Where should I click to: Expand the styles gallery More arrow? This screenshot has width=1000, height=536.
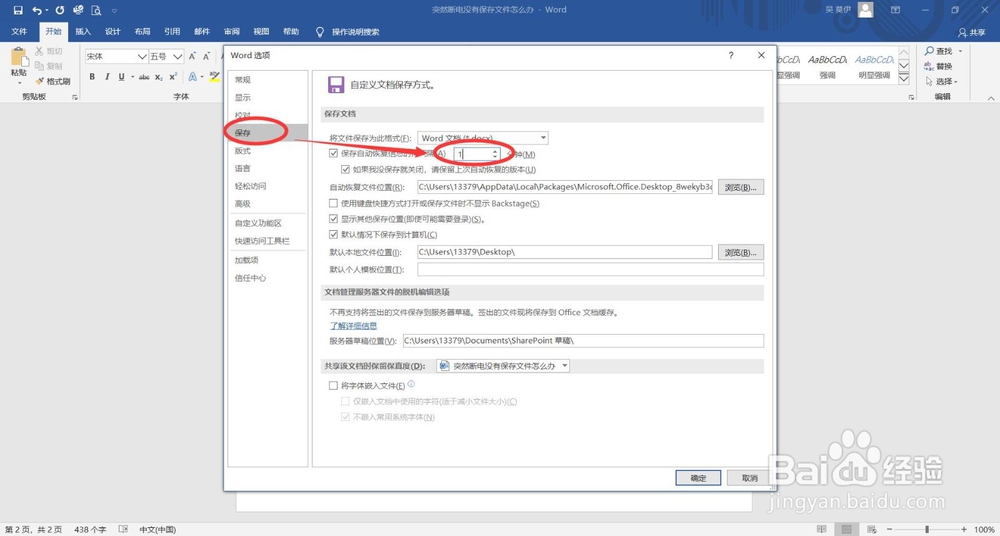[x=904, y=79]
